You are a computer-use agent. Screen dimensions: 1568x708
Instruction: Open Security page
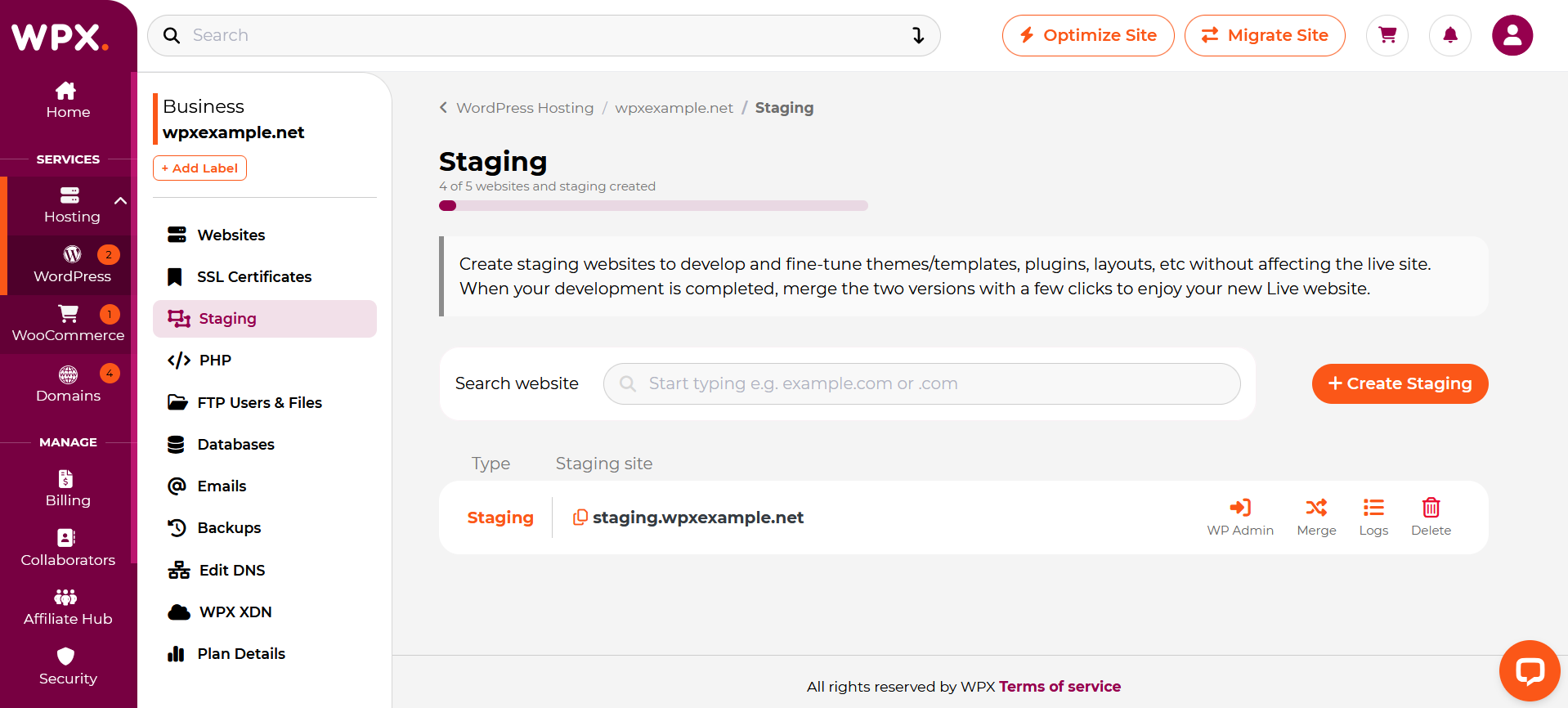coord(68,667)
